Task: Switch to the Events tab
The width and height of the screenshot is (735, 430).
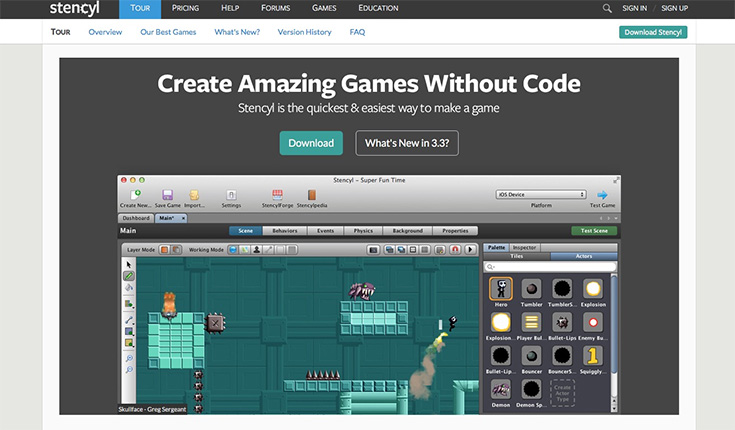Action: (325, 231)
